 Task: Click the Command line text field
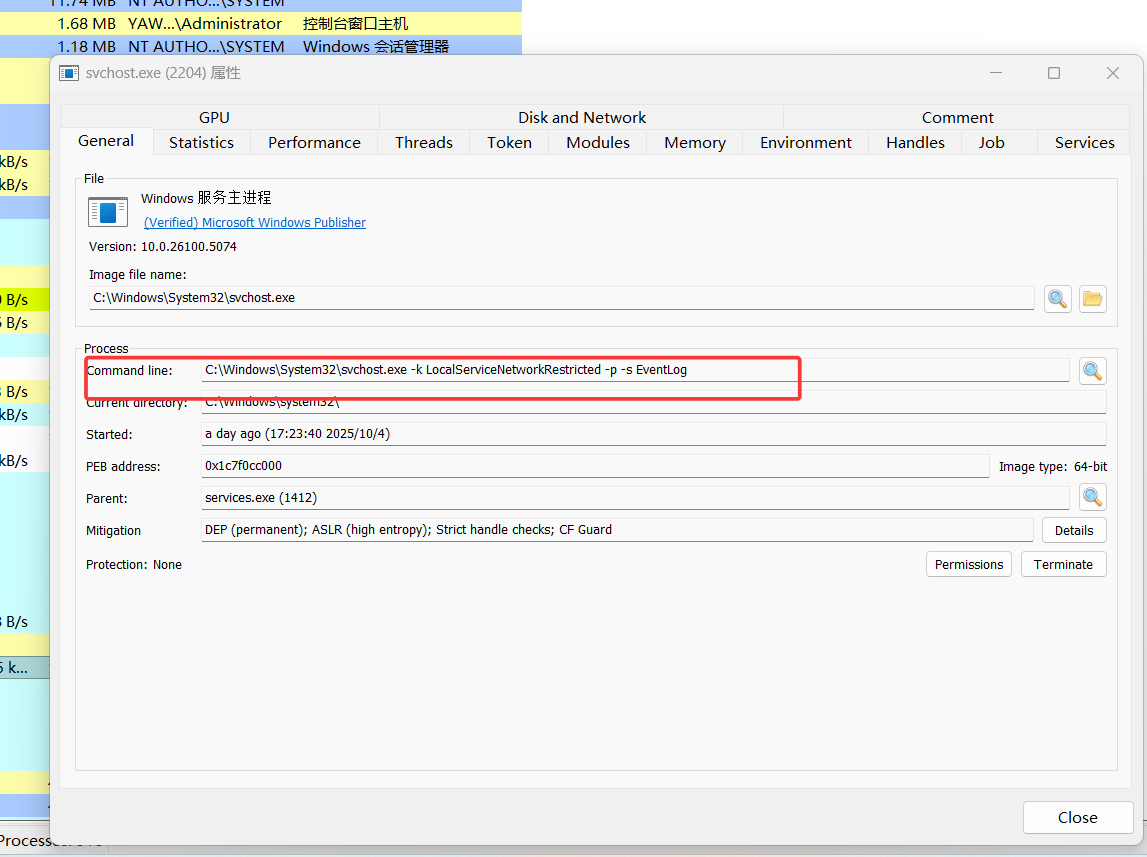click(635, 370)
